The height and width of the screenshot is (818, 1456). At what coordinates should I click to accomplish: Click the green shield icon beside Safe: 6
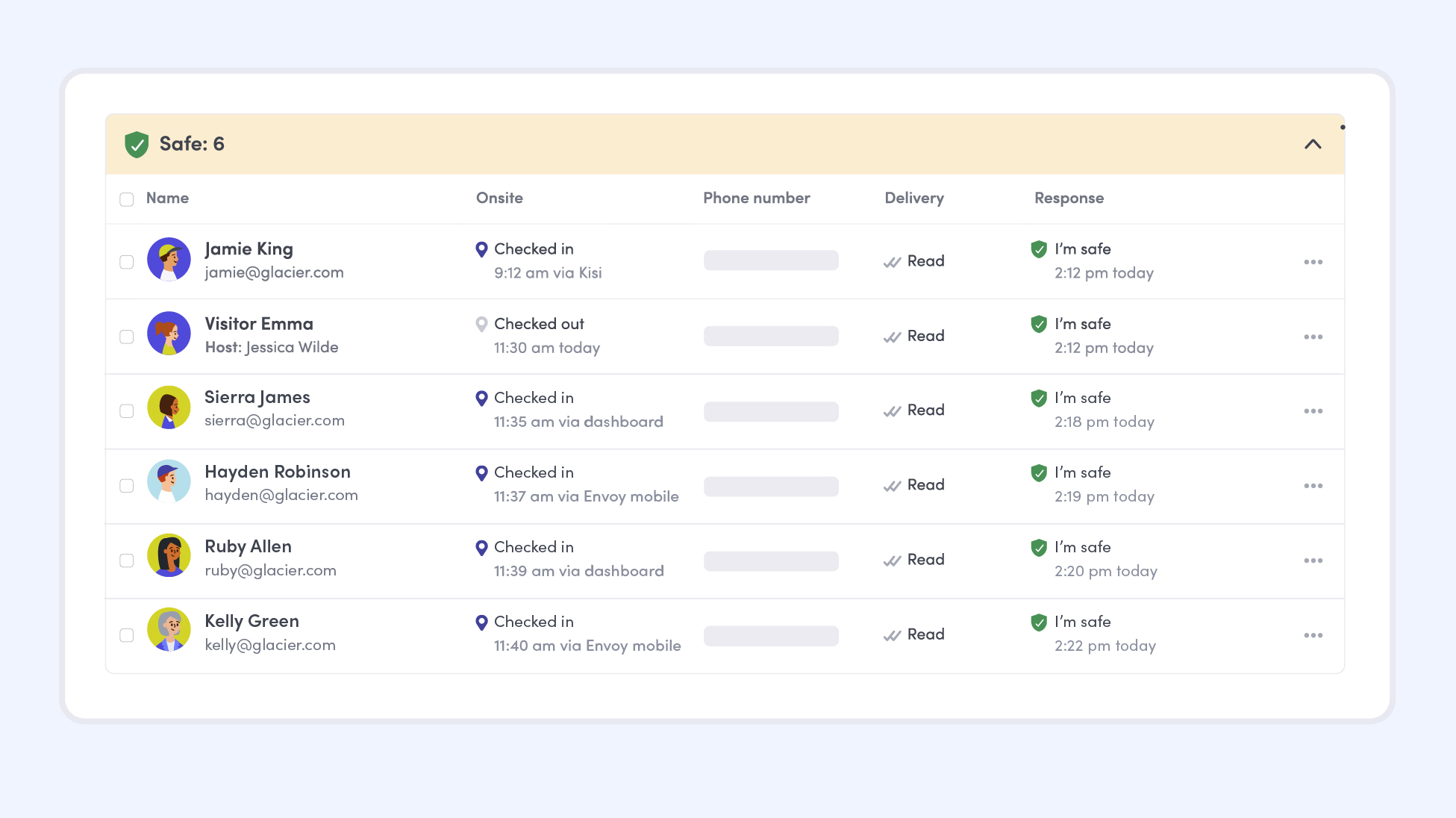coord(137,144)
